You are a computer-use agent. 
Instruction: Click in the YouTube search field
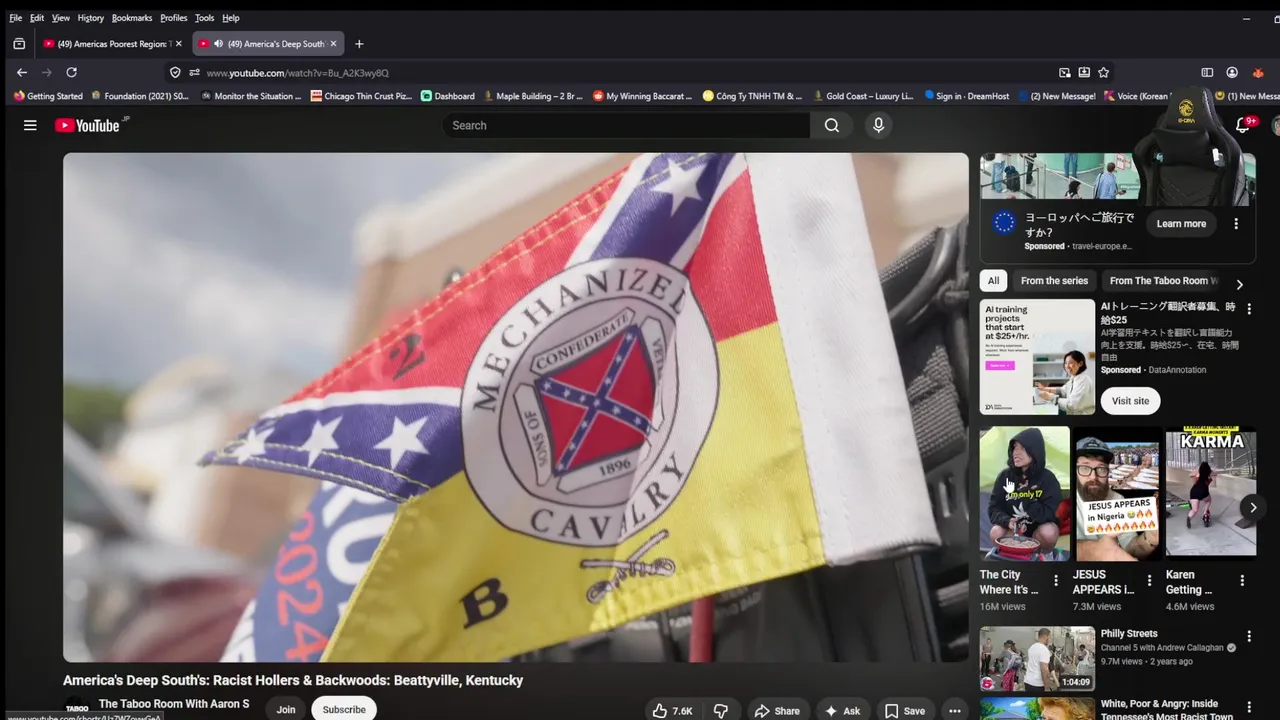tap(627, 125)
